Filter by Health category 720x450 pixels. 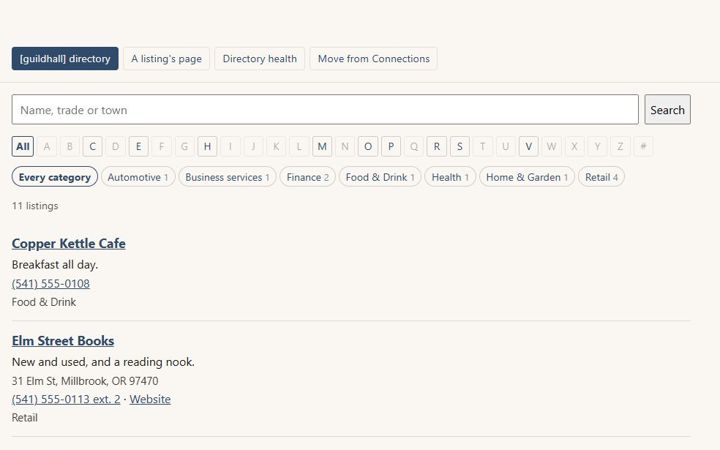click(x=450, y=177)
